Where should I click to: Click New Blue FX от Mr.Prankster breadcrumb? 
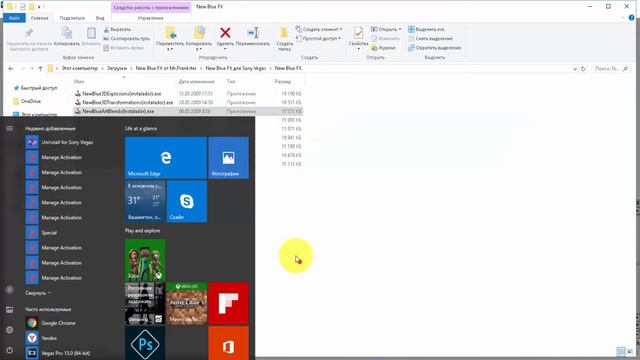166,69
